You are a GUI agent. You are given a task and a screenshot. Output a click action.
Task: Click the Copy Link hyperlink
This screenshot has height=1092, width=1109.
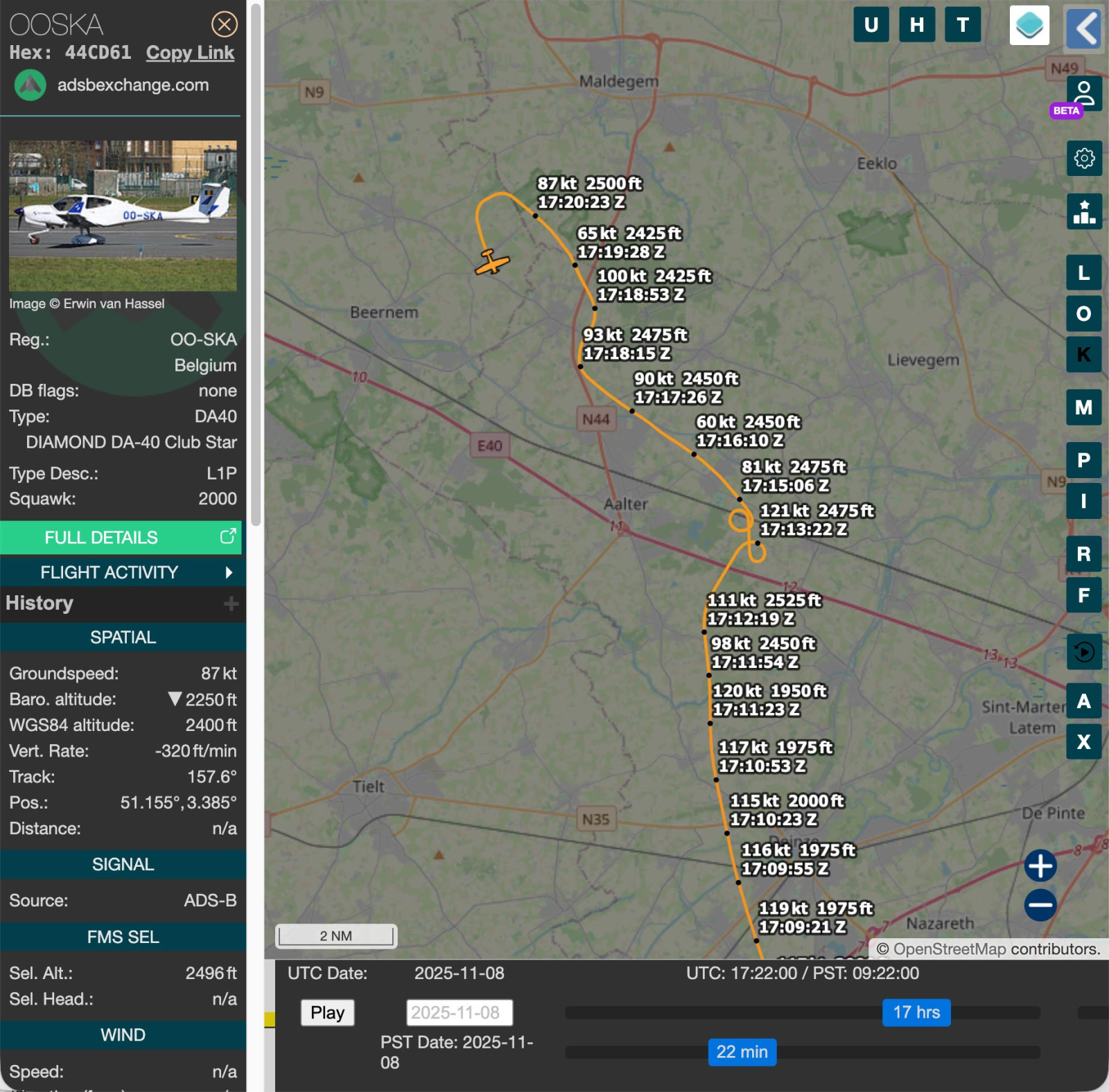coord(190,53)
